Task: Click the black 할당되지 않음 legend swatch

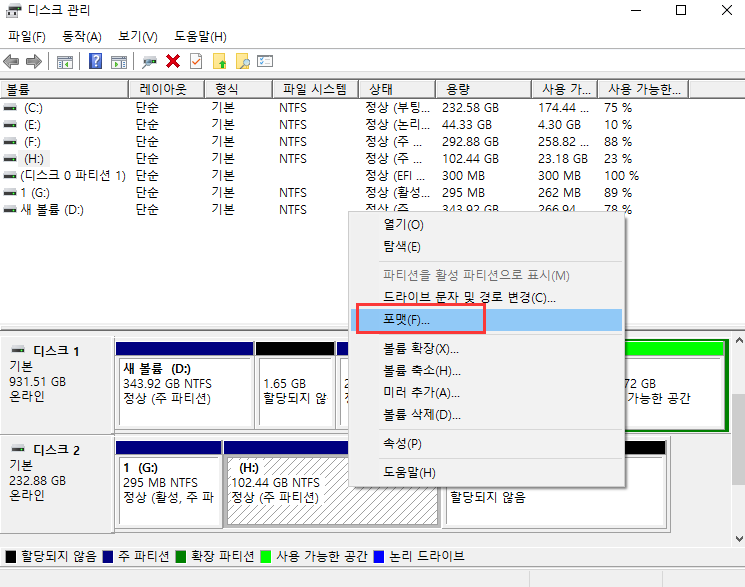Action: click(11, 557)
